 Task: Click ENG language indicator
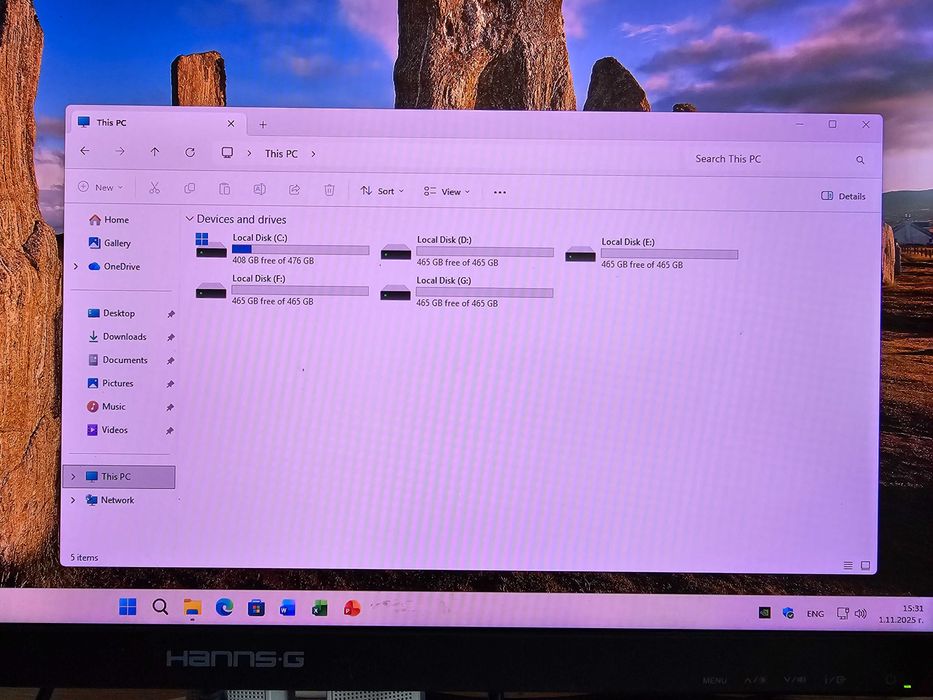coord(815,613)
